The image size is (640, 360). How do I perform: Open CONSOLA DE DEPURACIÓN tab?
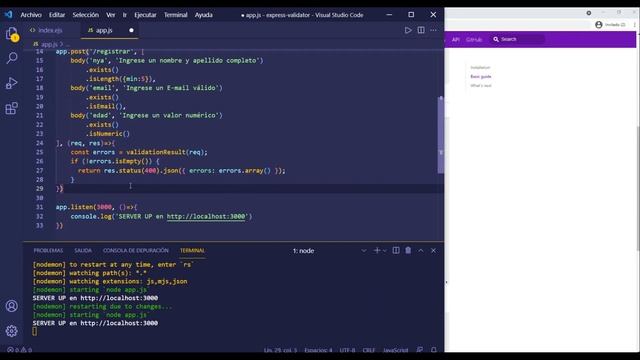pyautogui.click(x=136, y=250)
